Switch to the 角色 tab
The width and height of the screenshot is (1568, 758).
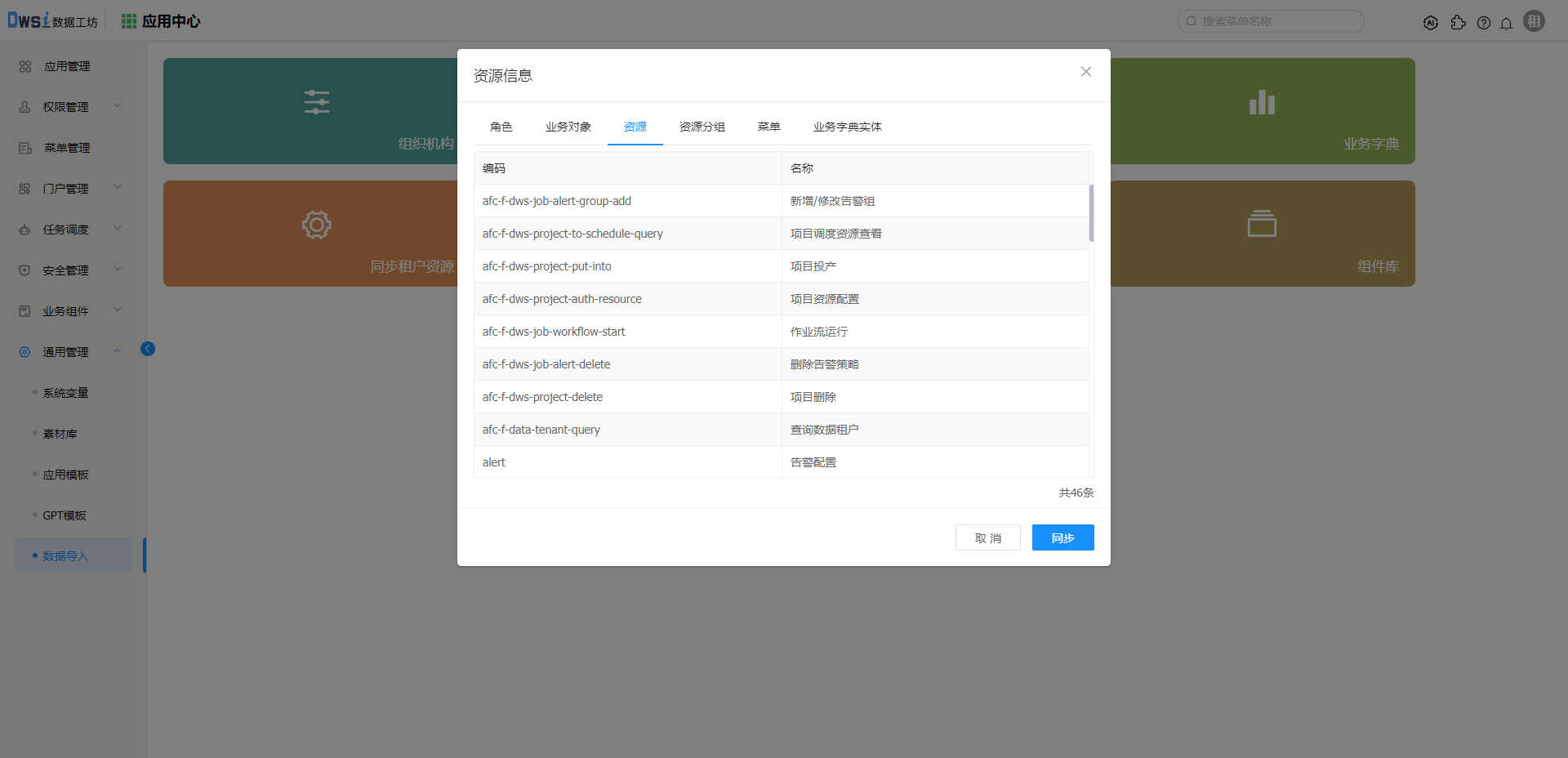pyautogui.click(x=501, y=127)
